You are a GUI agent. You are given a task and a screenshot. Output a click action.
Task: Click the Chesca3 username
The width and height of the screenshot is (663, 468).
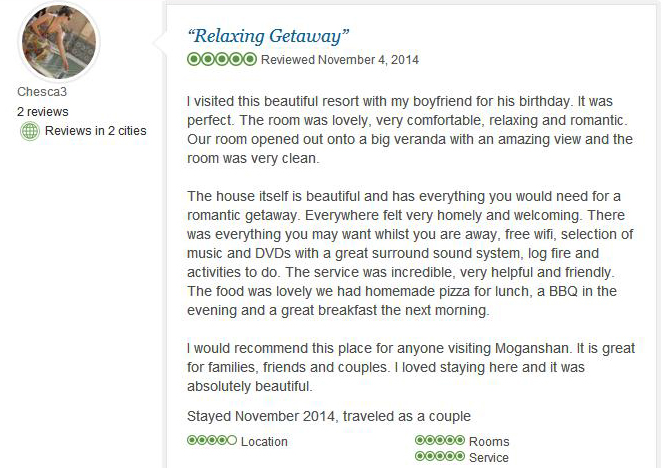pyautogui.click(x=42, y=91)
